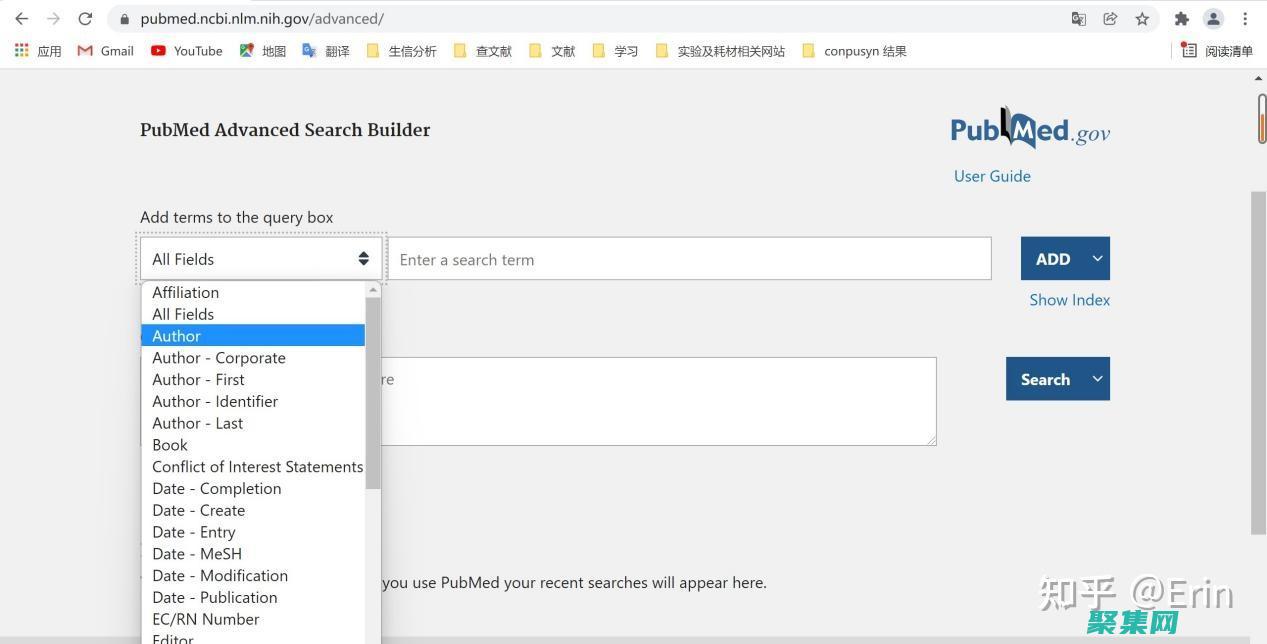Open the YouTube bookmark
Screen dimensions: 1267x644
point(187,51)
